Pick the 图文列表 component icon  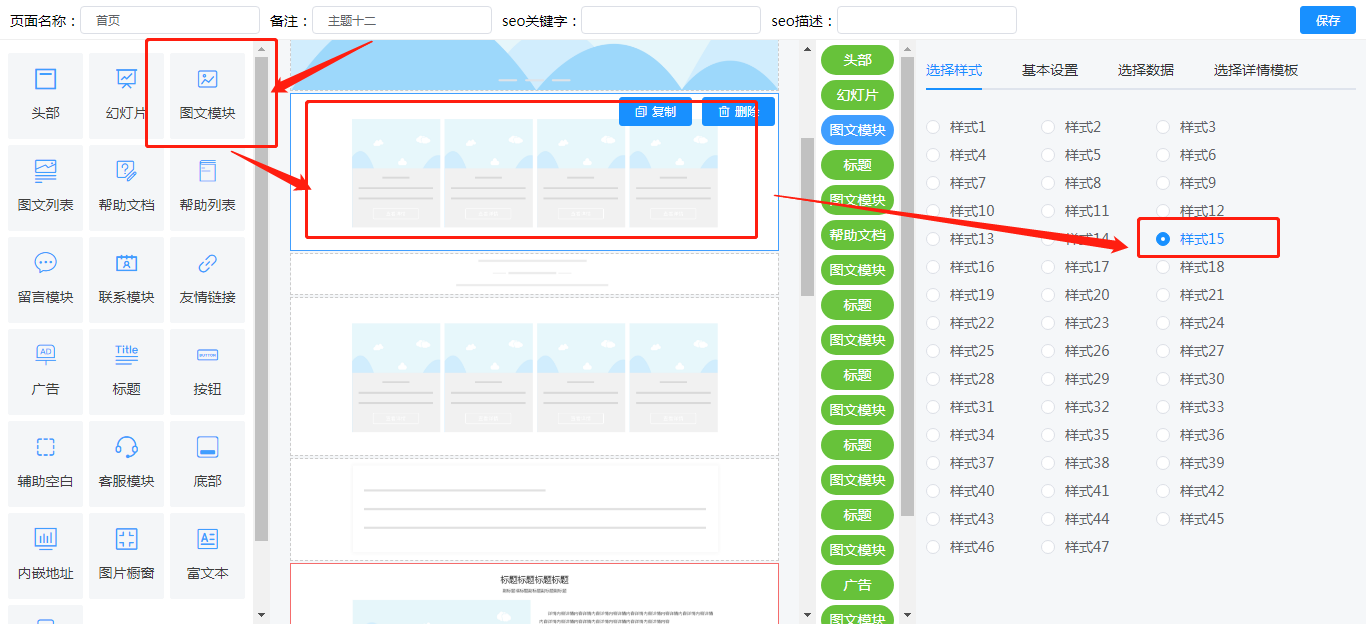[46, 172]
